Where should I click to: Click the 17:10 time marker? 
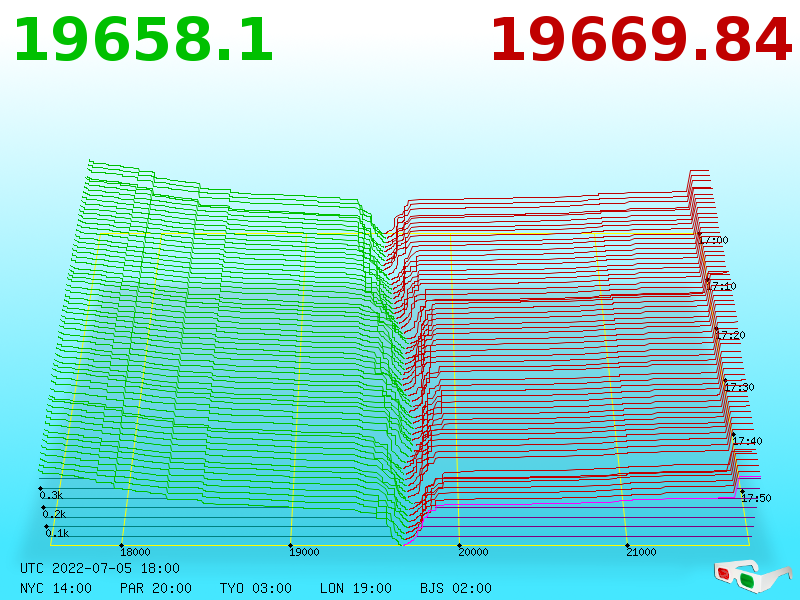click(x=721, y=286)
